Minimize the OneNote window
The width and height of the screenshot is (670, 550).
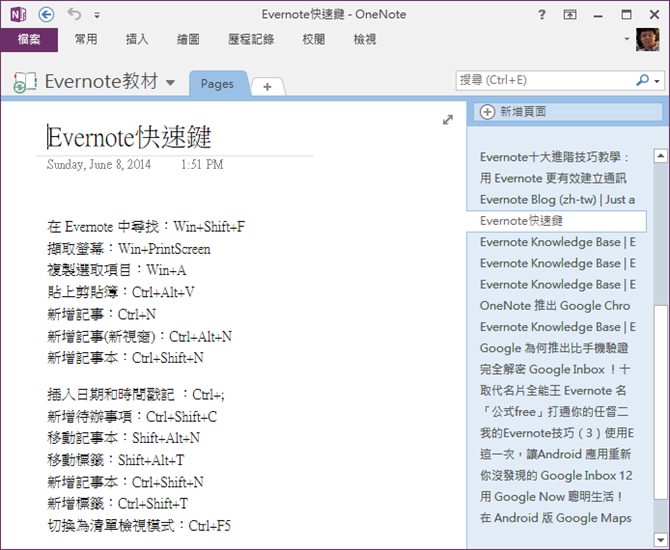[x=598, y=16]
